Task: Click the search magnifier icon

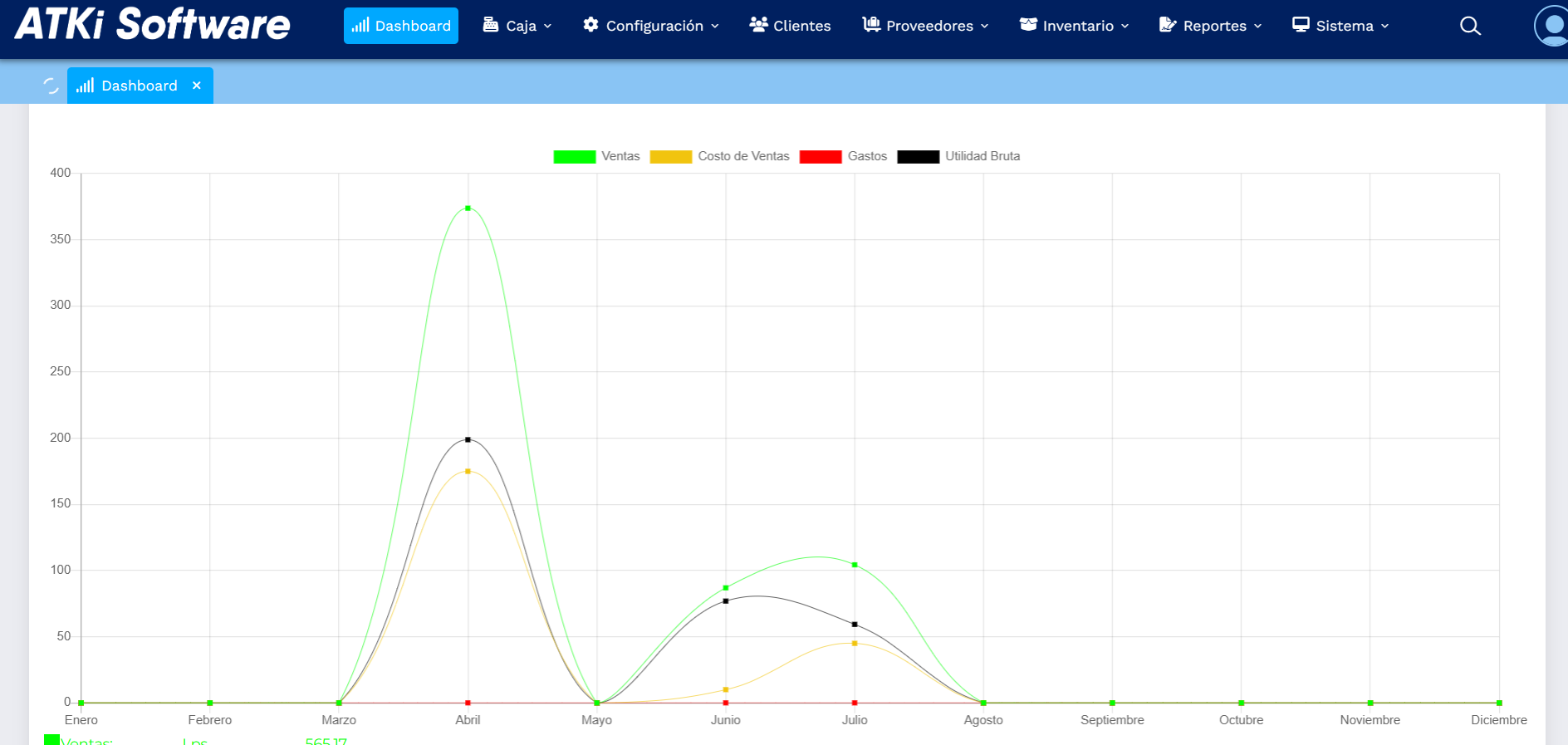Action: point(1470,26)
